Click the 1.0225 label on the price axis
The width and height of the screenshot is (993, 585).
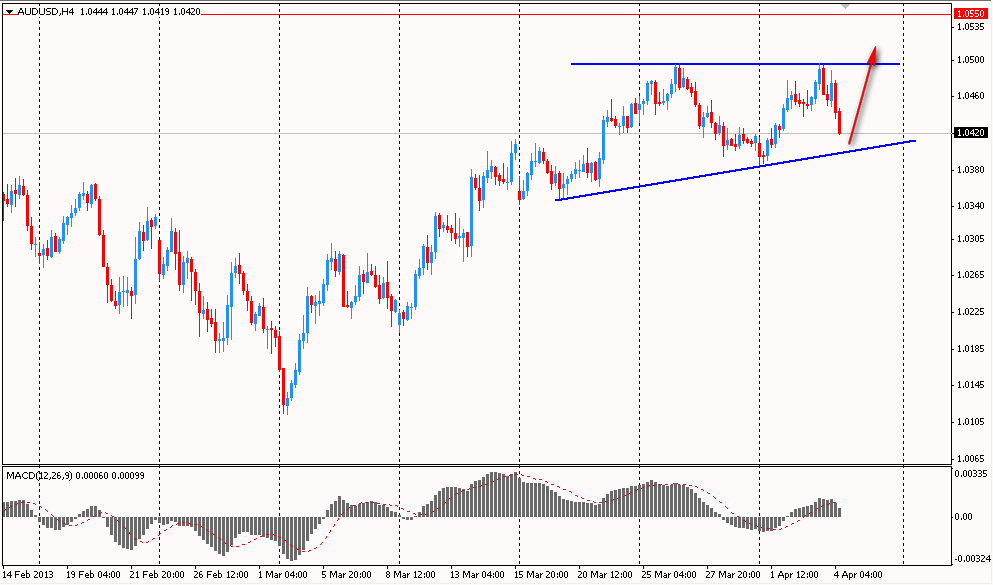pos(971,311)
